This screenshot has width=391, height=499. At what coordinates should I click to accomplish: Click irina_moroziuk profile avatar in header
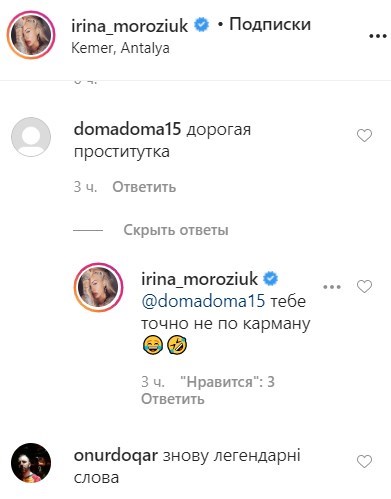click(x=31, y=35)
